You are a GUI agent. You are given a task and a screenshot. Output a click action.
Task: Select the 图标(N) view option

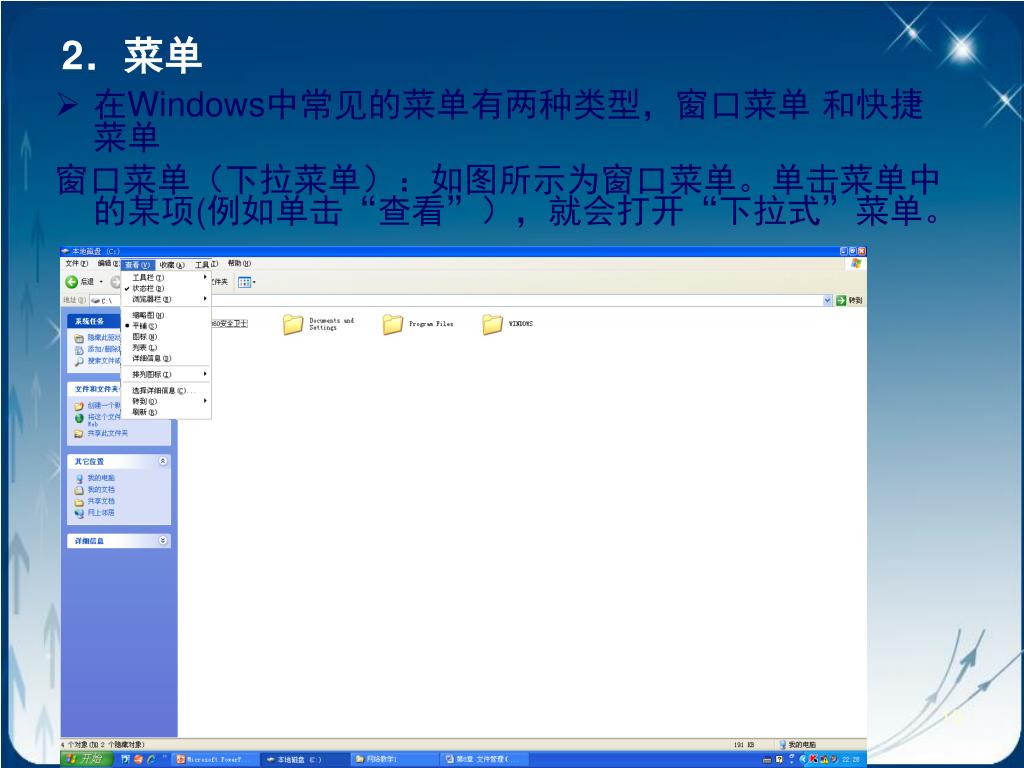point(167,337)
